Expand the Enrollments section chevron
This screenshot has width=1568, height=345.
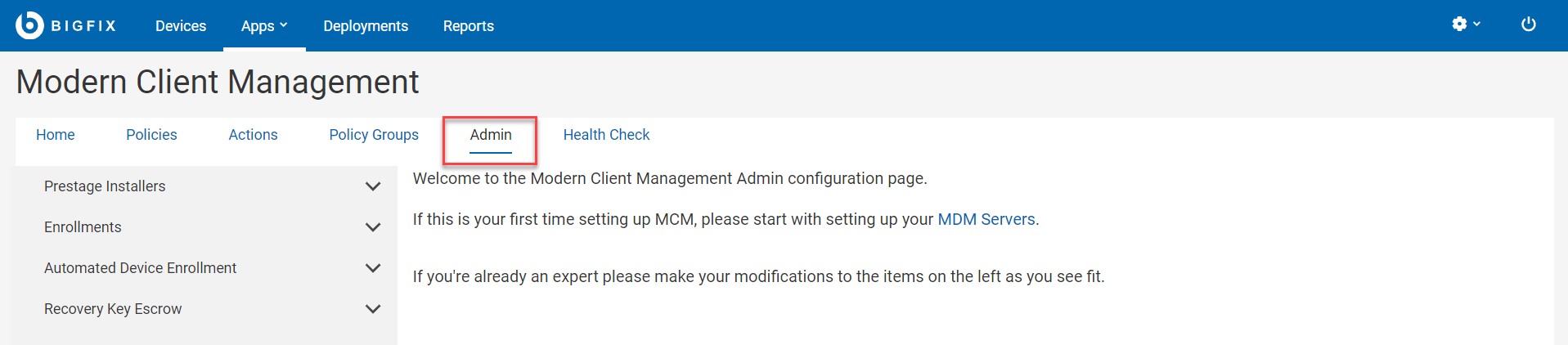pos(373,227)
